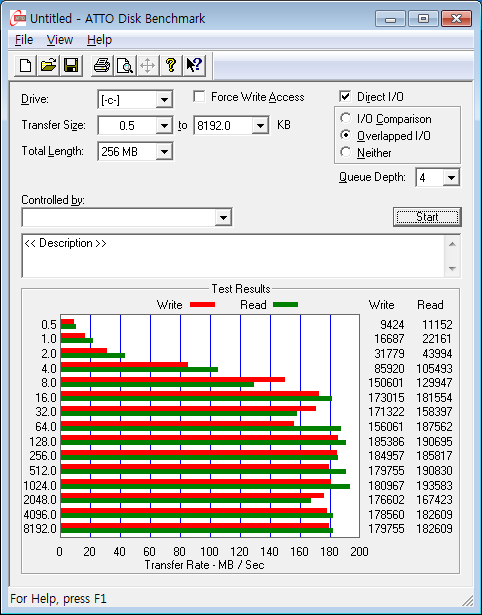Viewport: 482px width, 615px height.
Task: Print the benchmark results
Action: [x=102, y=65]
